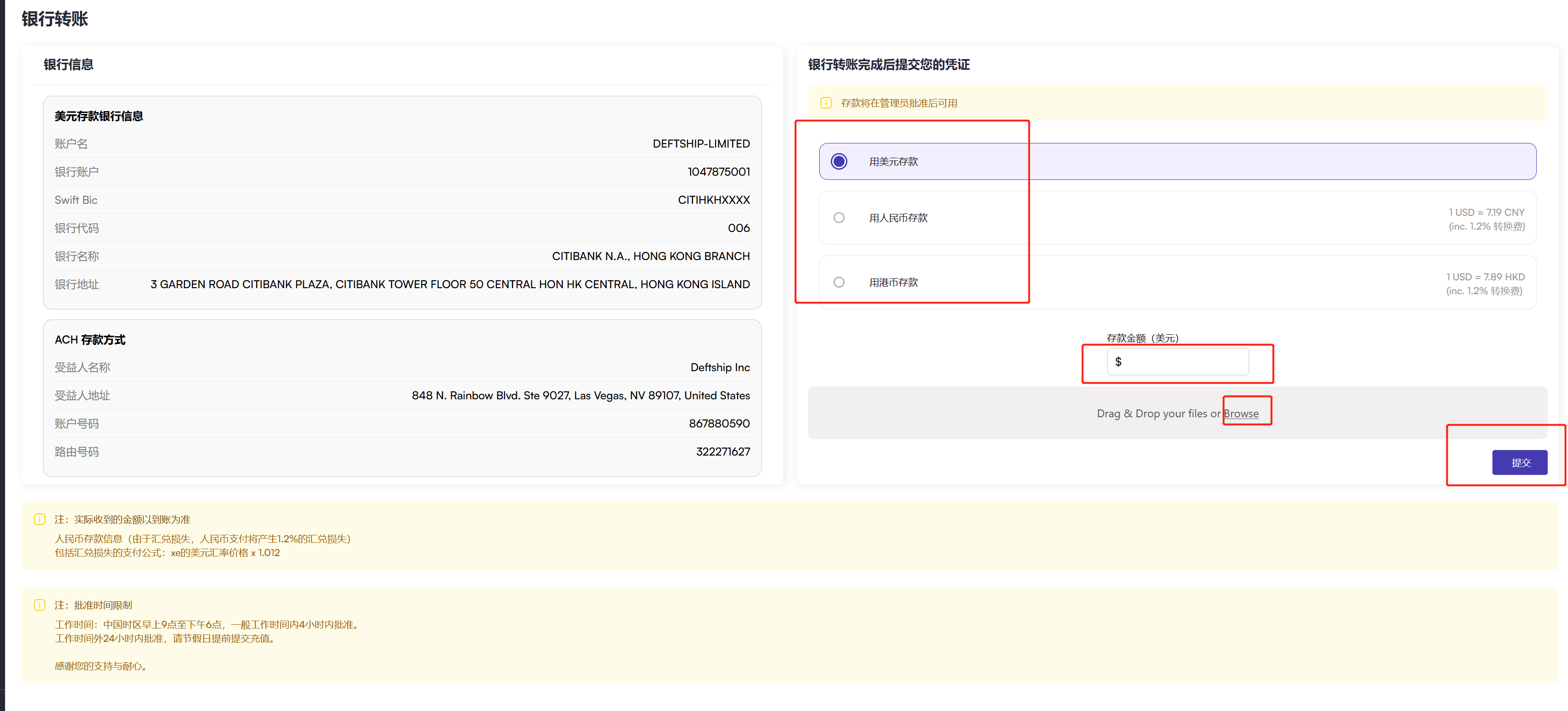This screenshot has width=1568, height=711.
Task: Click the 存款金额 dollar input field
Action: tap(1177, 362)
